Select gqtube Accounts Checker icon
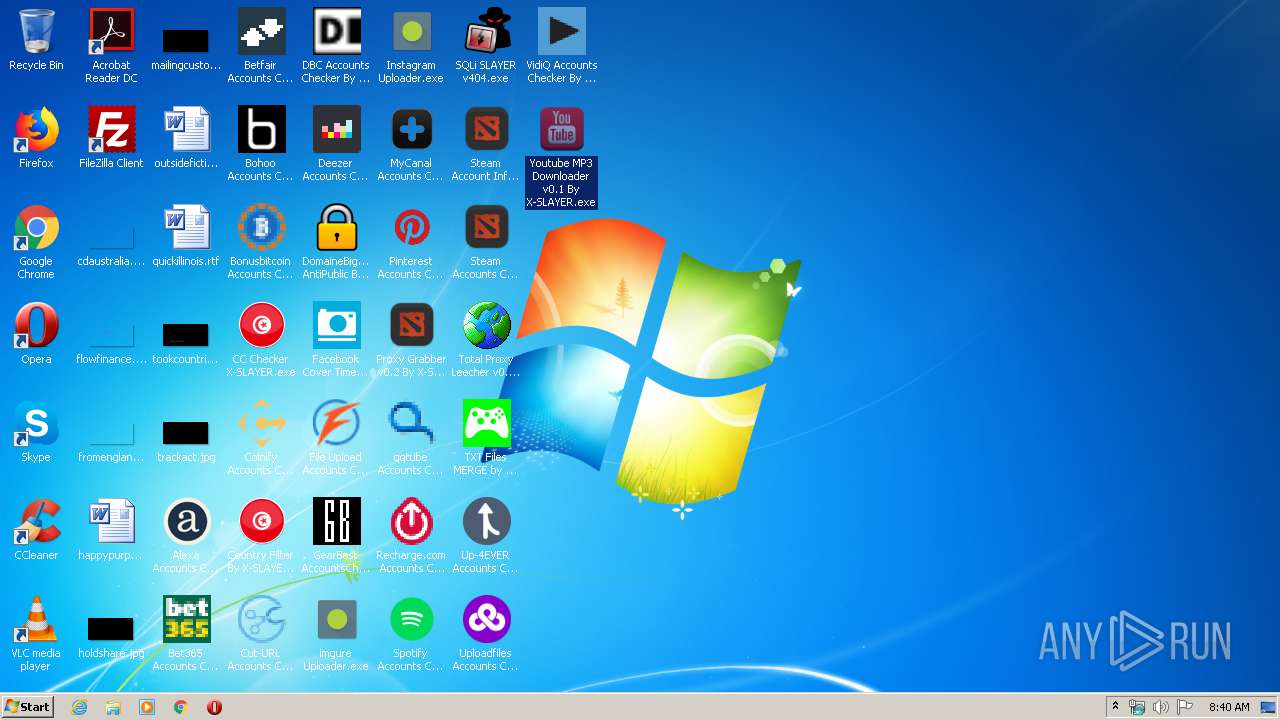1280x720 pixels. point(411,438)
